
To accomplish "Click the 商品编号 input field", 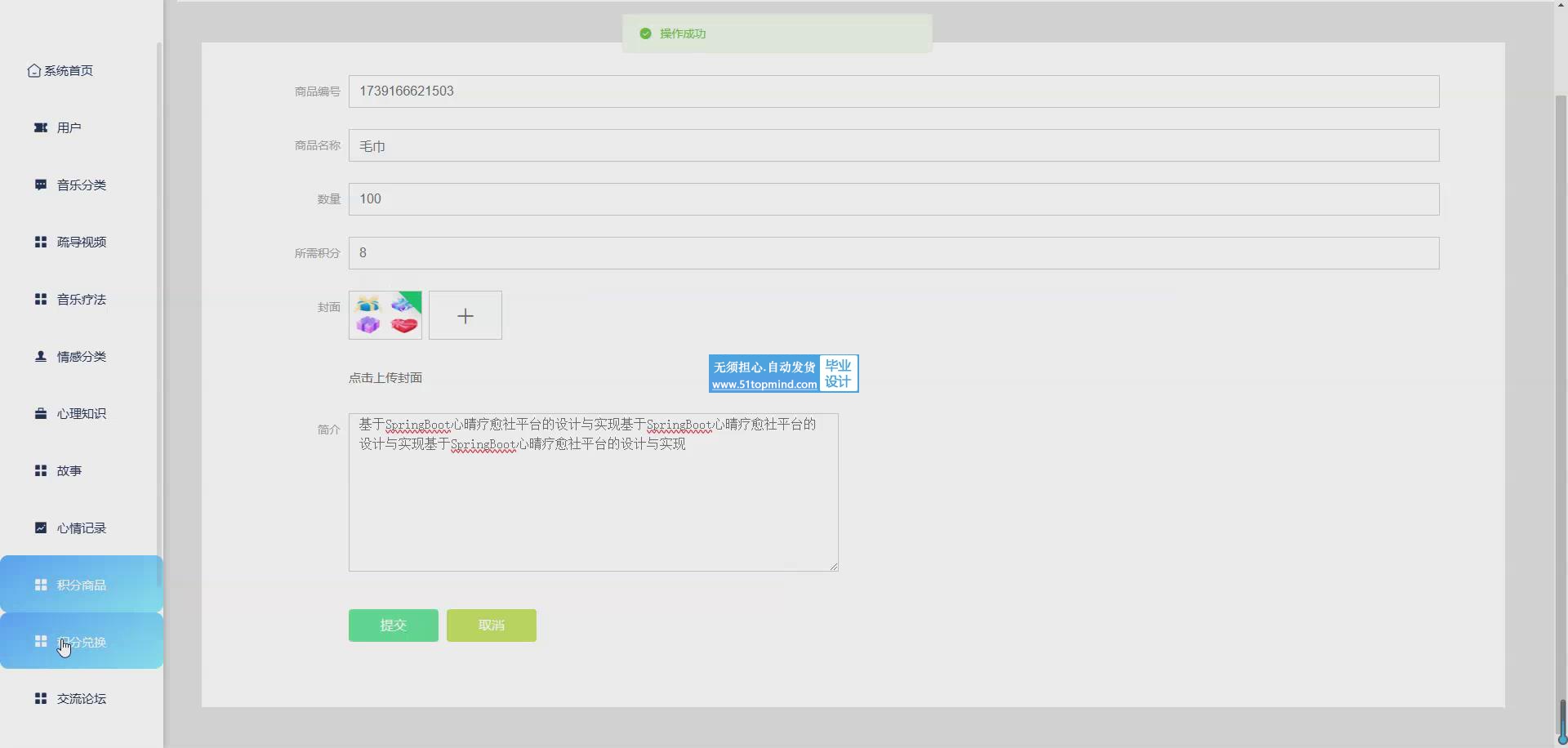I will pyautogui.click(x=893, y=91).
